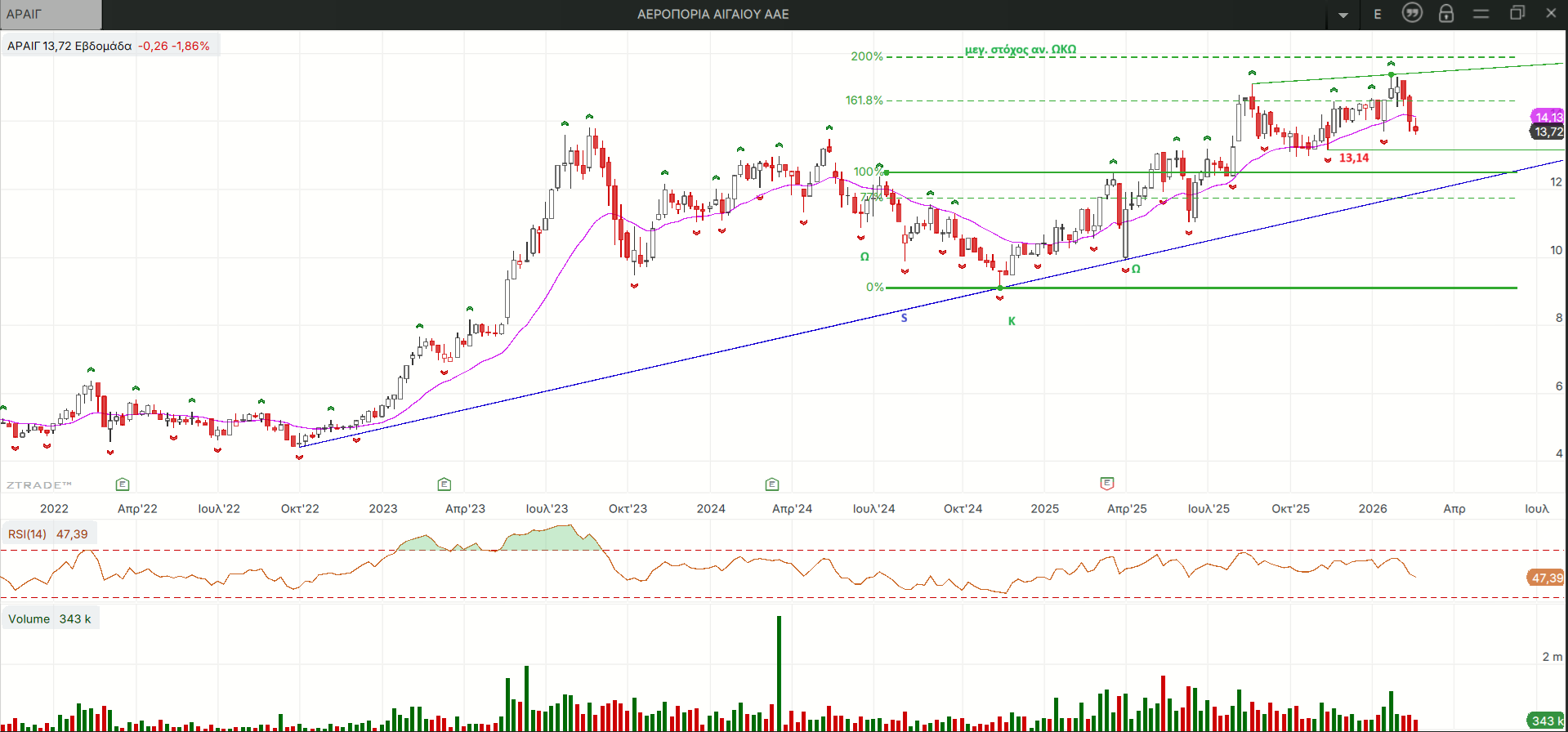Click the red 13,14 support price label
The width and height of the screenshot is (1568, 732).
(1354, 158)
